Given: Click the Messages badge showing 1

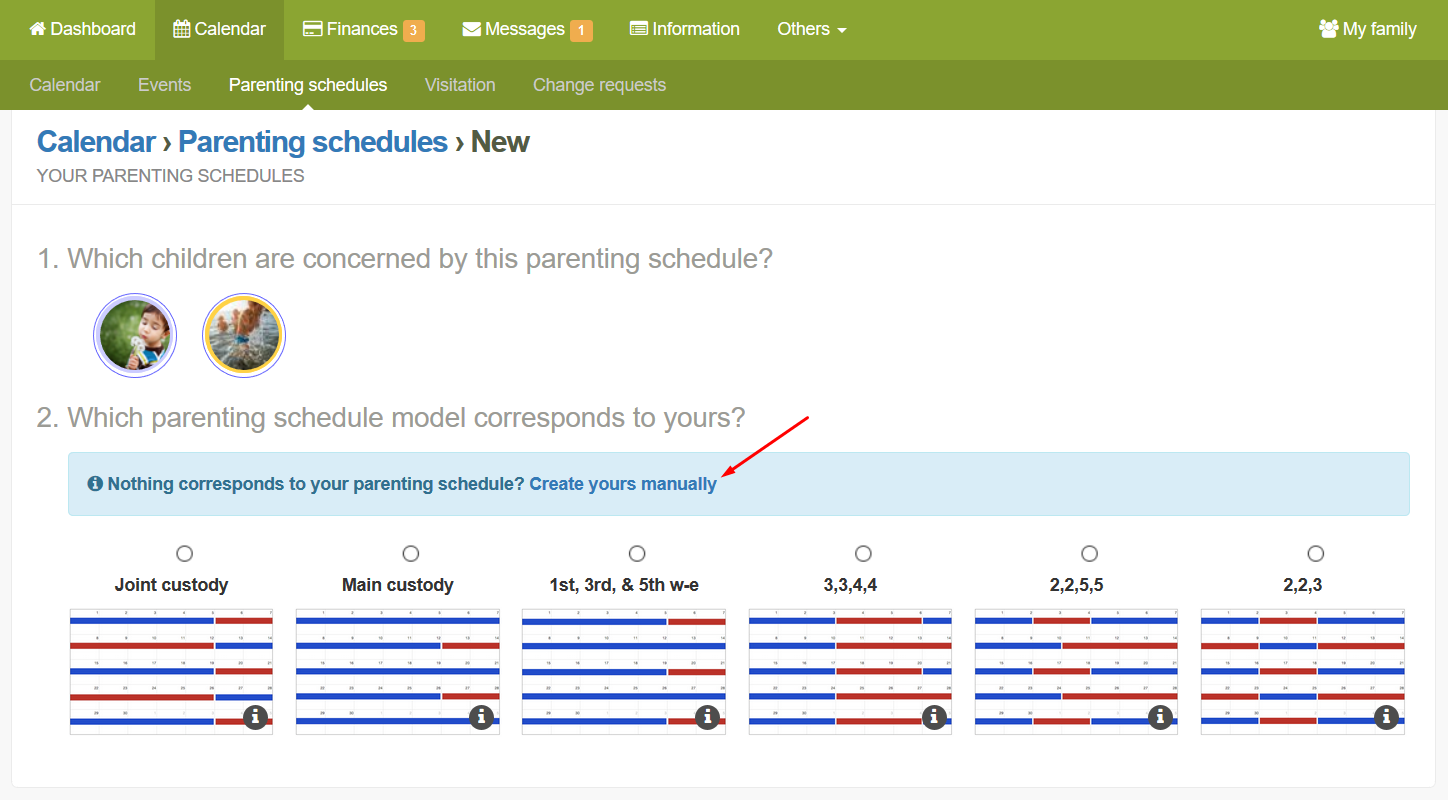Looking at the screenshot, I should click(x=581, y=30).
